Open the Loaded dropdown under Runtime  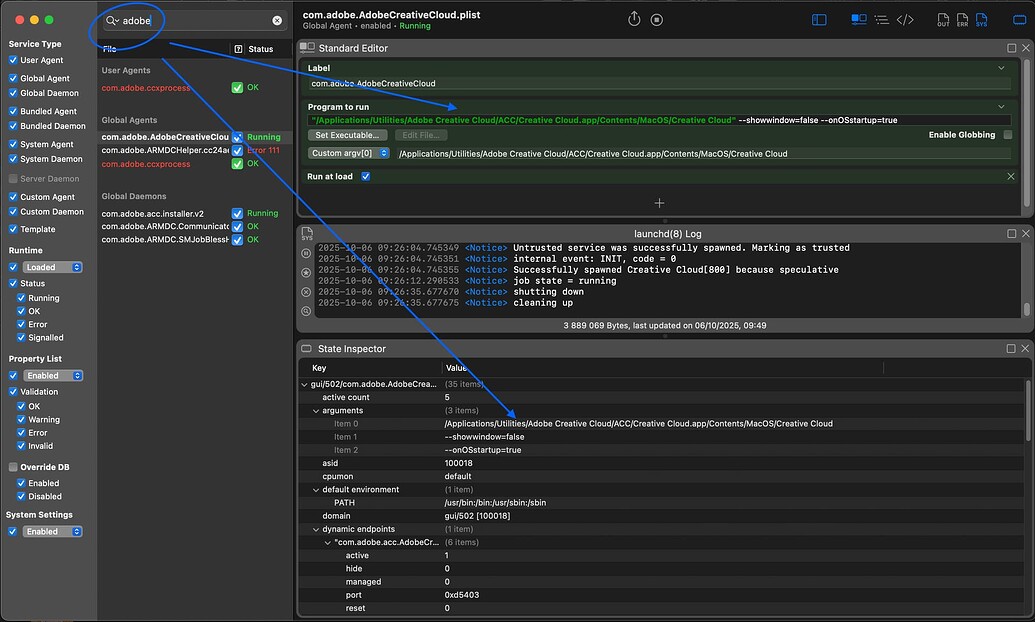52,267
